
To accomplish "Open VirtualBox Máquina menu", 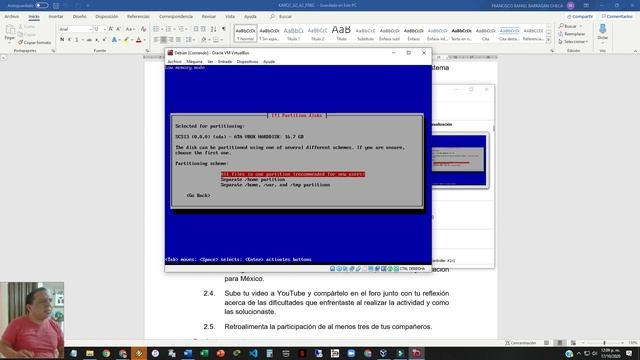I will (194, 62).
